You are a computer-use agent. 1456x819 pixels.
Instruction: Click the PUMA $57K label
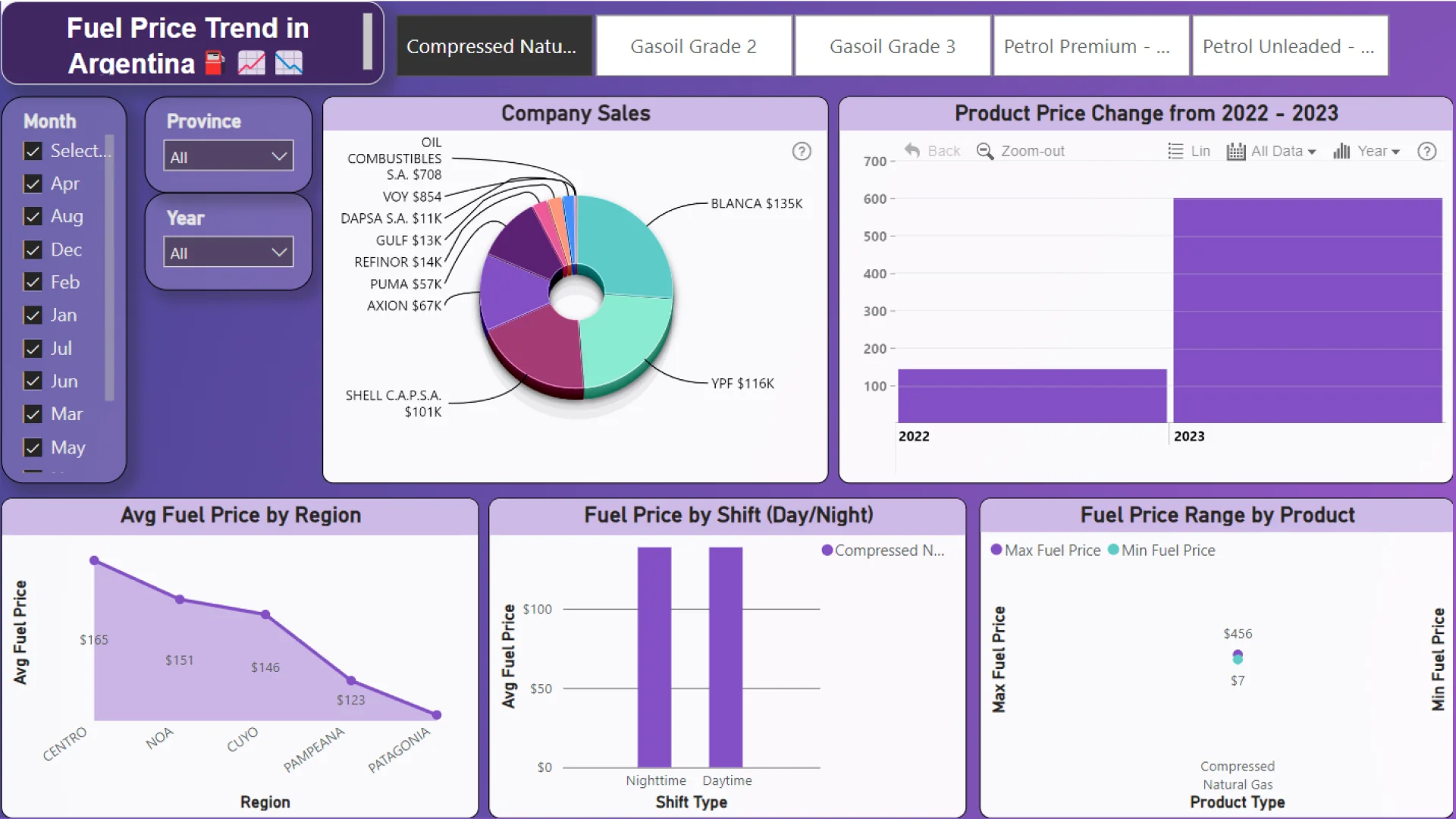tap(406, 284)
